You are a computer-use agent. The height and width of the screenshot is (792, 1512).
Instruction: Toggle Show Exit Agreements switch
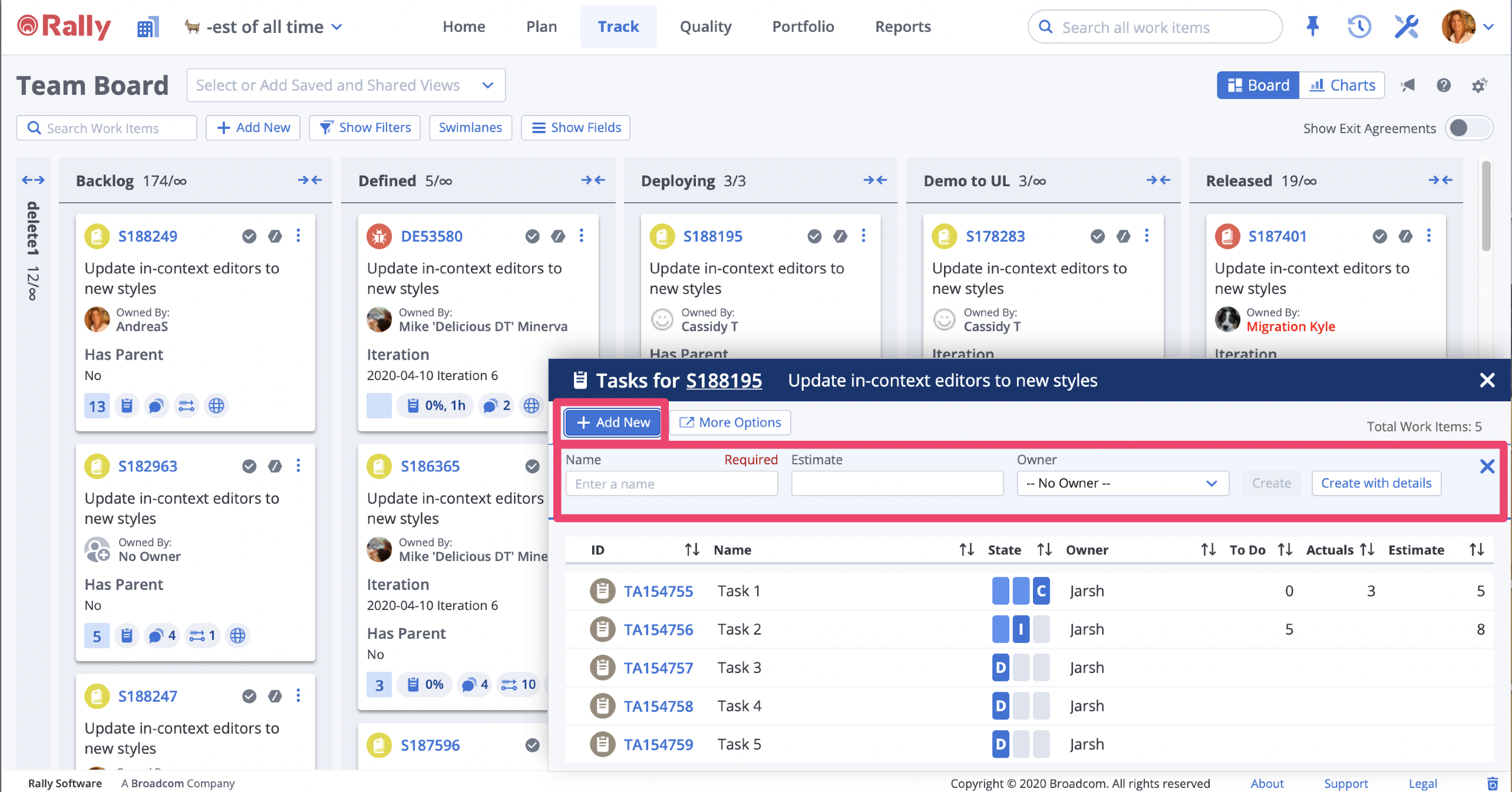[x=1469, y=128]
